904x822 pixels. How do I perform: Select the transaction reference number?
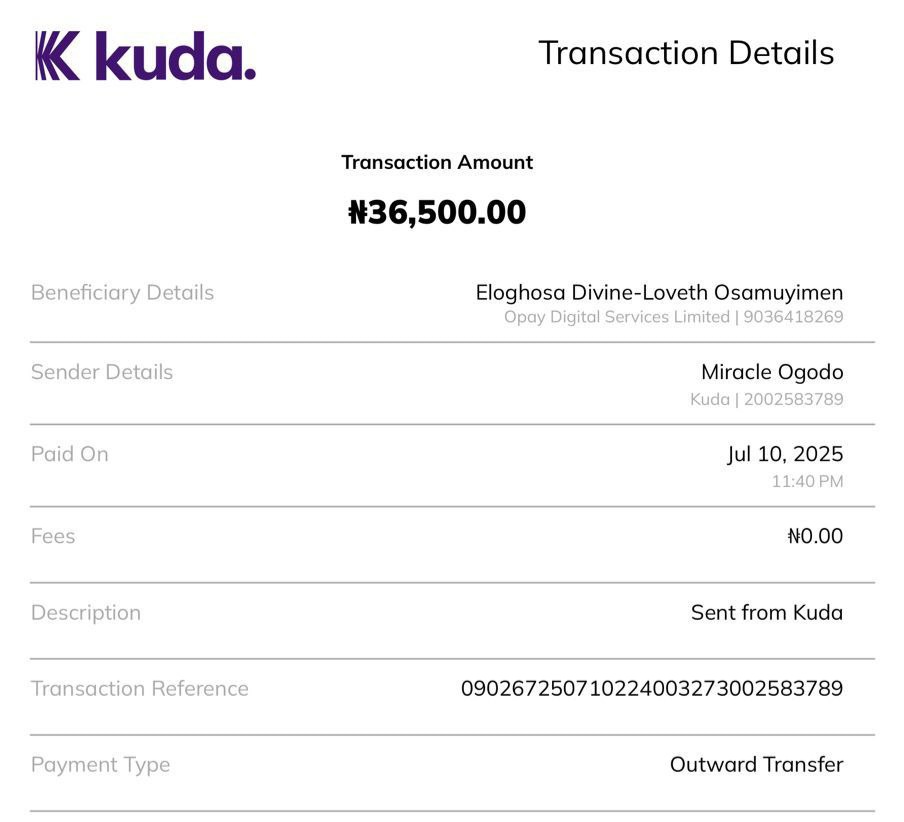click(651, 688)
